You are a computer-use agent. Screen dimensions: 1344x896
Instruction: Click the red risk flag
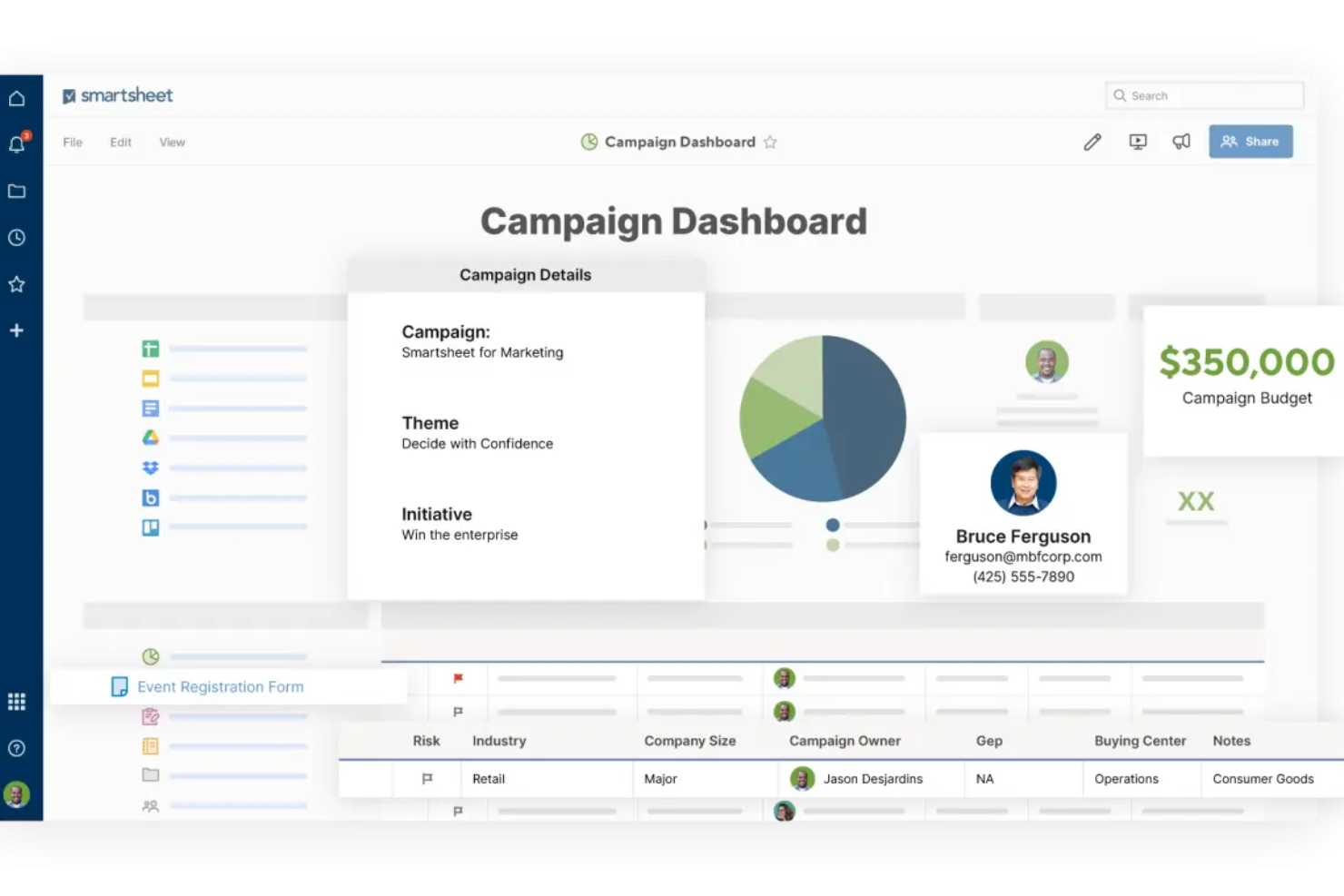tap(458, 678)
